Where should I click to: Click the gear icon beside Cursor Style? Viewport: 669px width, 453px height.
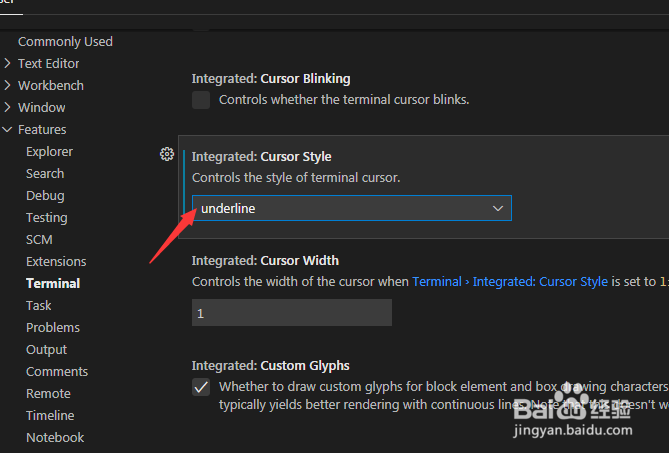point(167,154)
